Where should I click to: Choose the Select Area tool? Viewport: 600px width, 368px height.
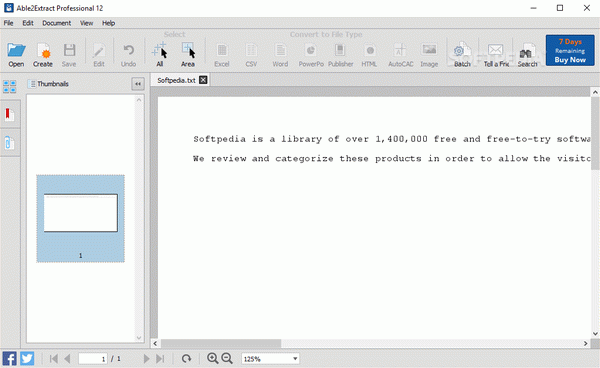click(188, 55)
